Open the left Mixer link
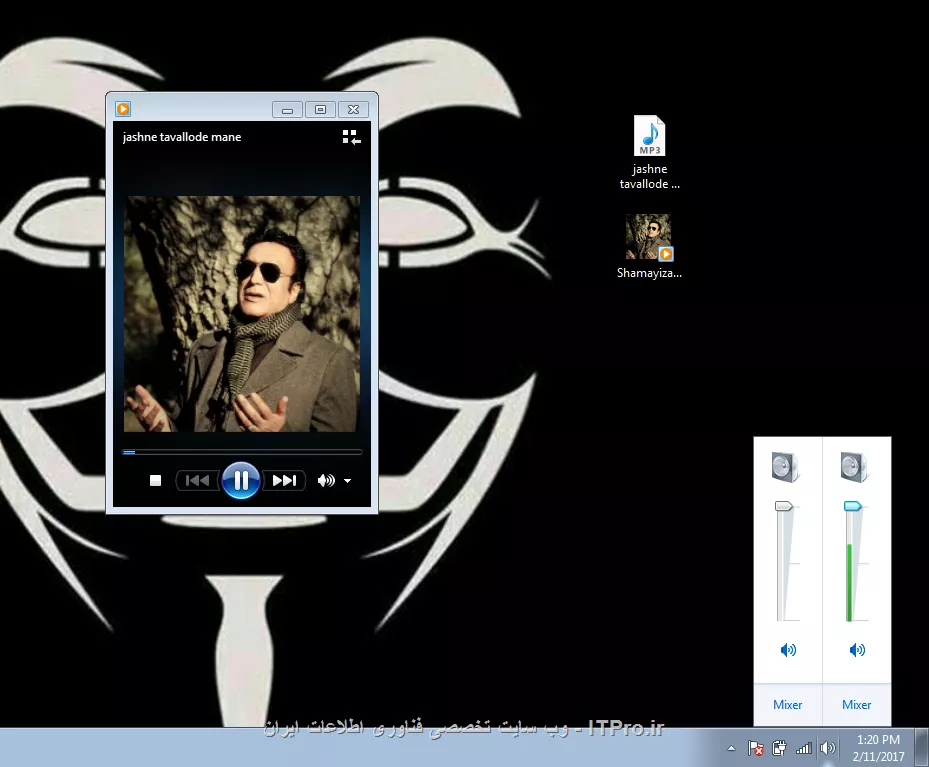 (x=787, y=705)
